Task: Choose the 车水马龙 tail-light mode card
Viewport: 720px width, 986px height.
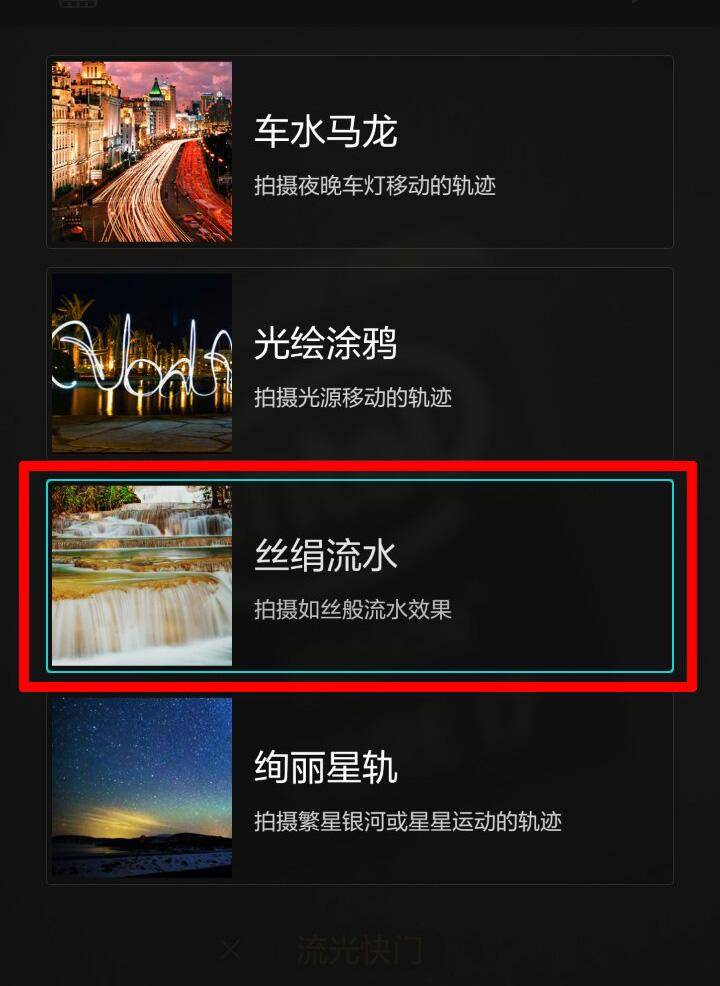Action: tap(360, 152)
